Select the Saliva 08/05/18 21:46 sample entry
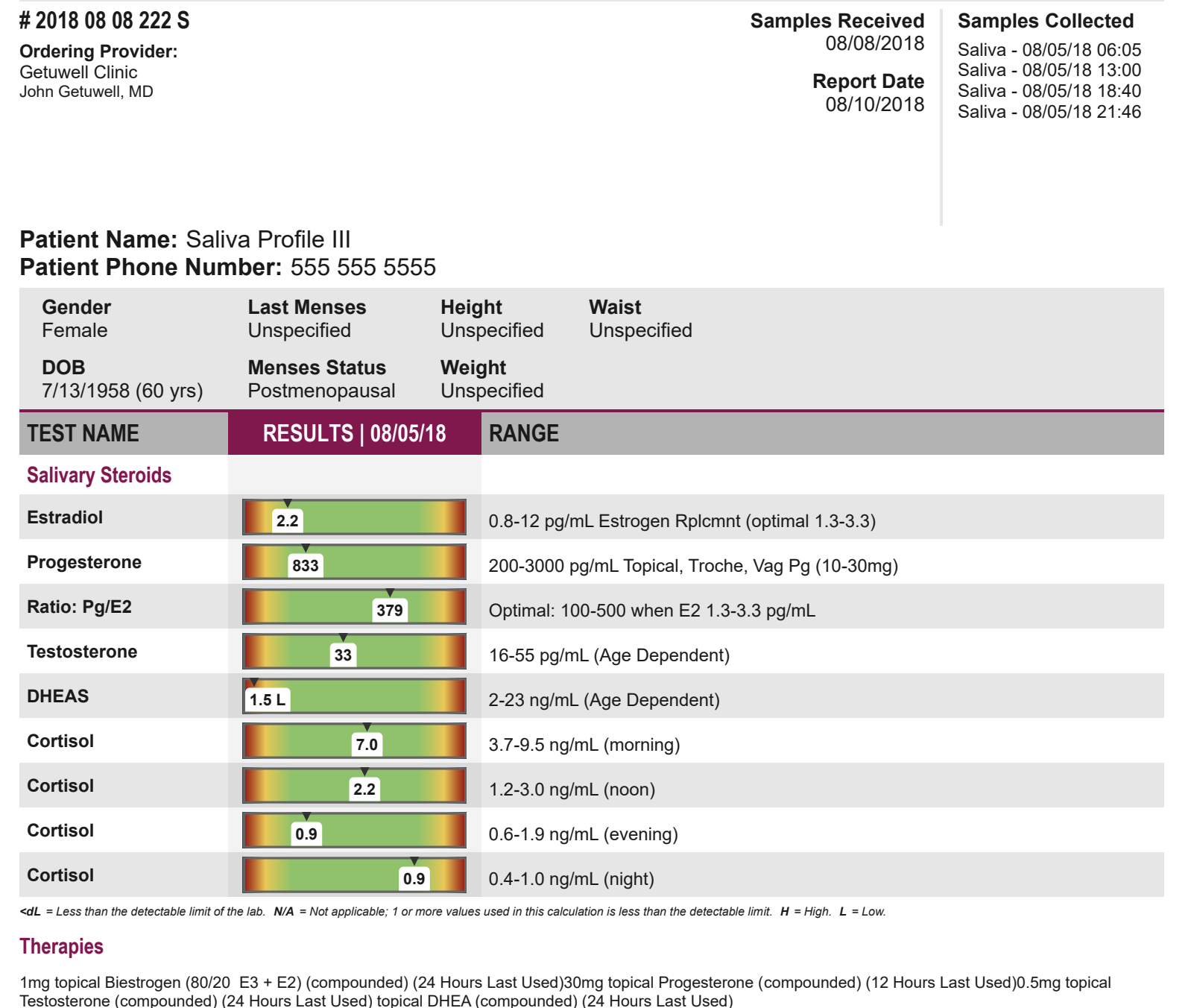1194x1008 pixels. point(1049,112)
